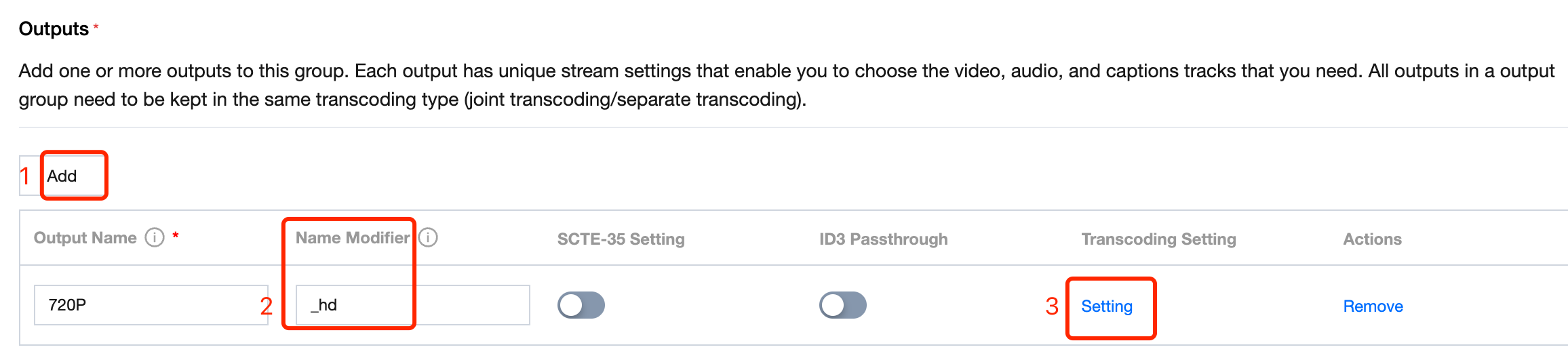Click the red step number 1 annotation
This screenshot has width=1568, height=362.
coord(25,176)
